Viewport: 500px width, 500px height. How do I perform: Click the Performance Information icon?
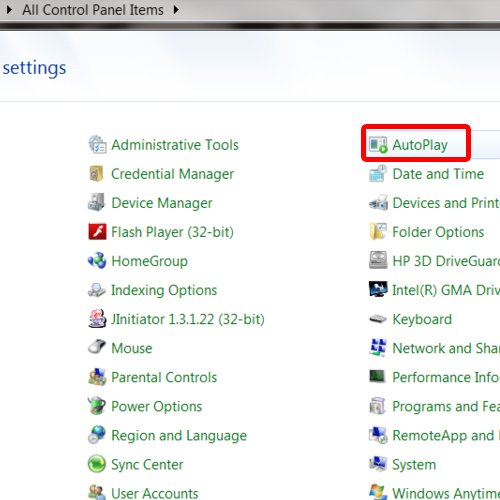(x=378, y=376)
